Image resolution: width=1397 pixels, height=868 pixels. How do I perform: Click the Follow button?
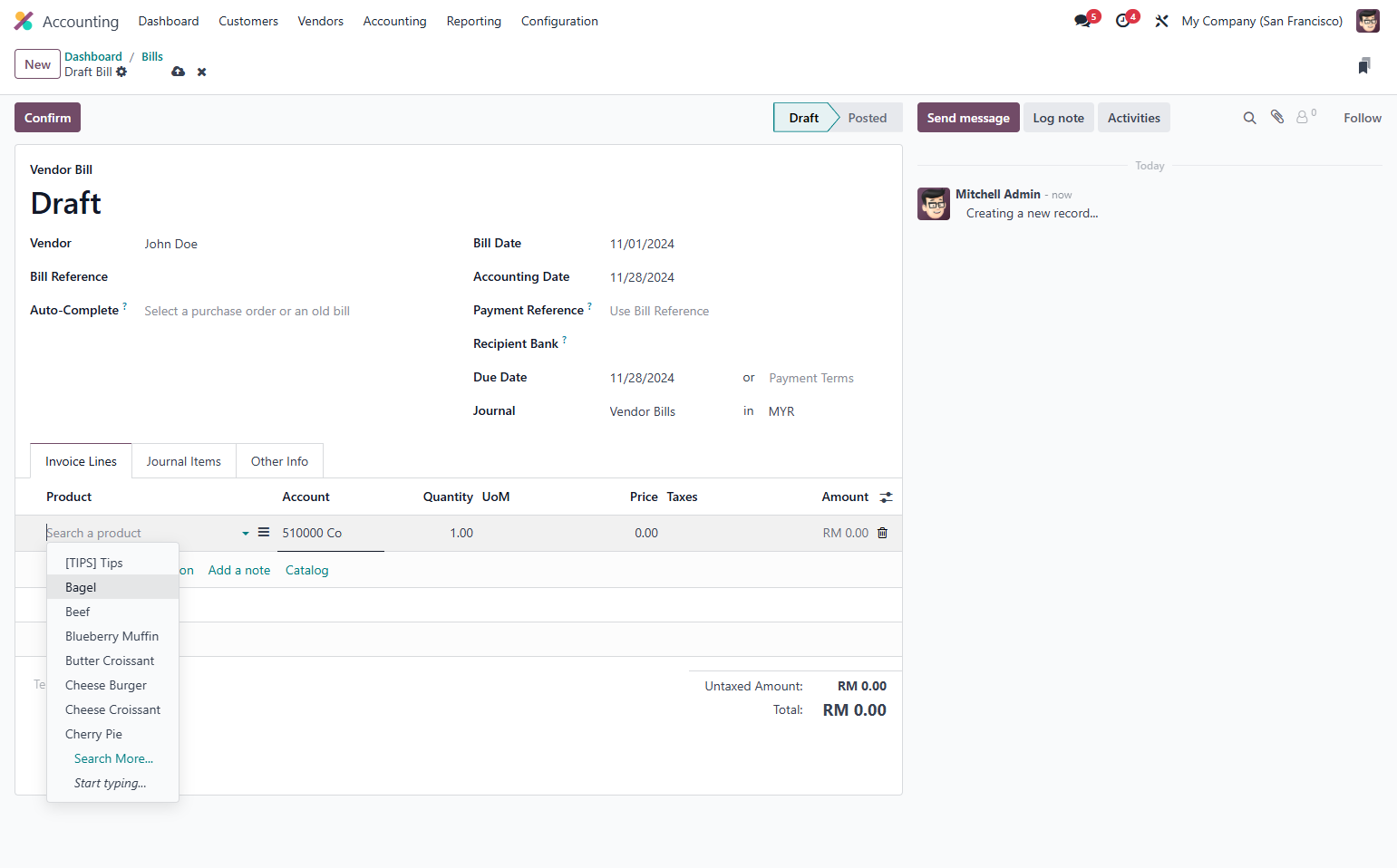(1363, 118)
